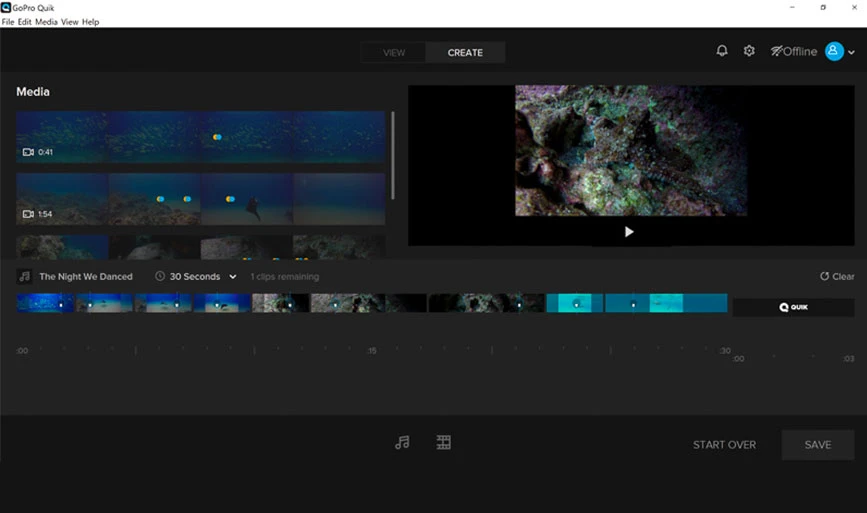Play the video preview
The width and height of the screenshot is (867, 513).
pos(629,231)
